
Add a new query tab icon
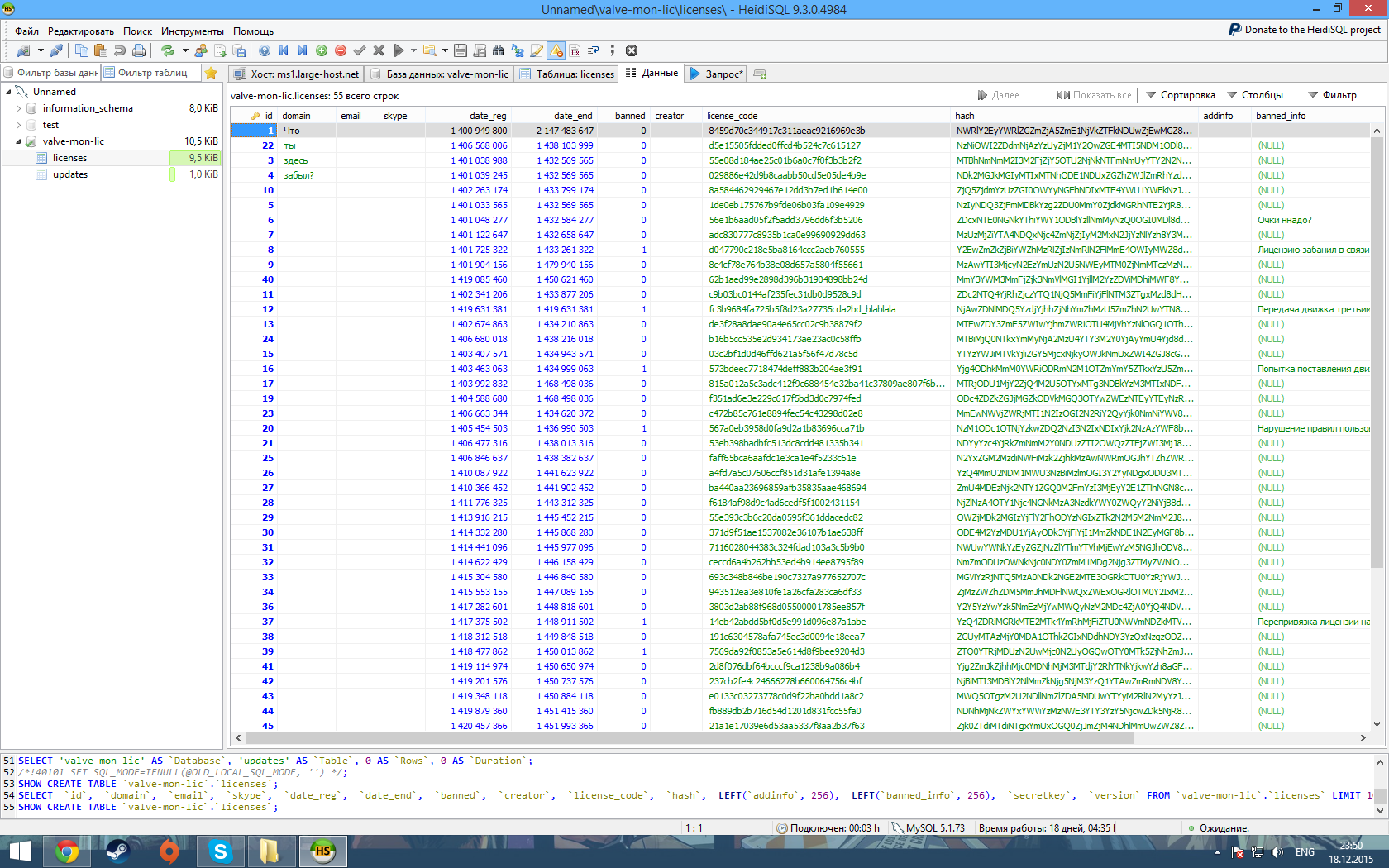point(761,74)
